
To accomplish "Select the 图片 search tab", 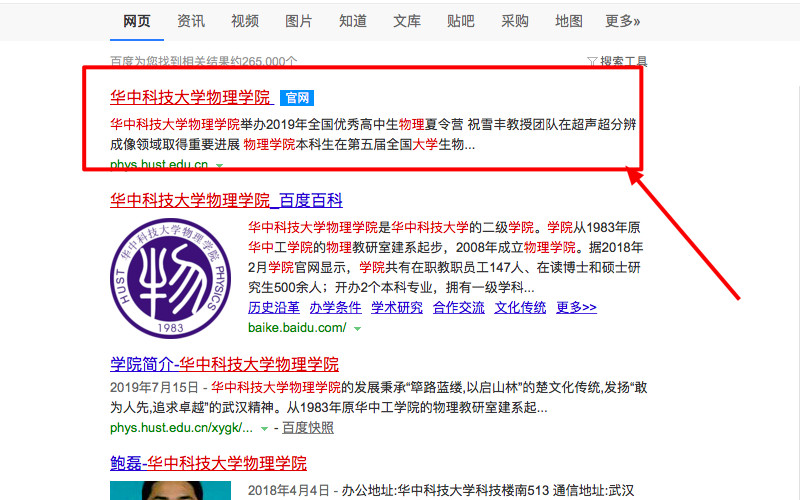I will (299, 21).
